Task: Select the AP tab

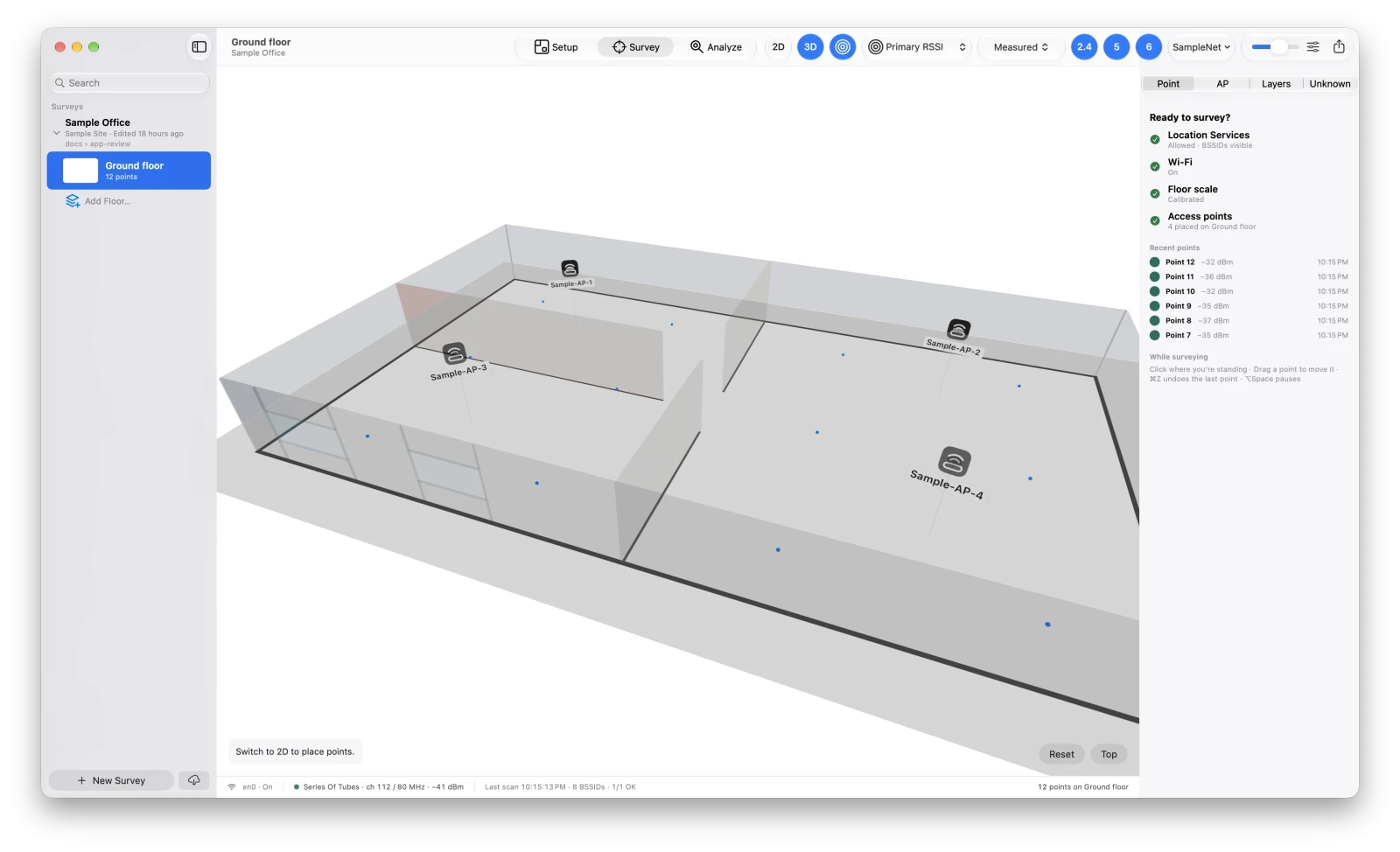Action: [x=1222, y=84]
